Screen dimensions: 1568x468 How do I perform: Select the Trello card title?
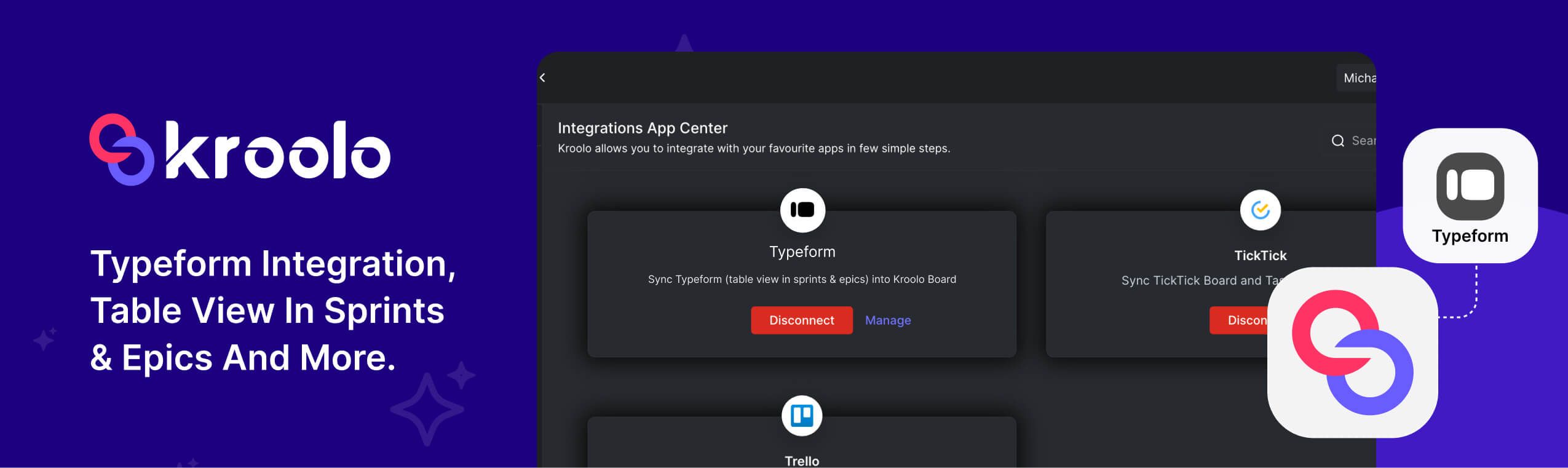point(802,461)
